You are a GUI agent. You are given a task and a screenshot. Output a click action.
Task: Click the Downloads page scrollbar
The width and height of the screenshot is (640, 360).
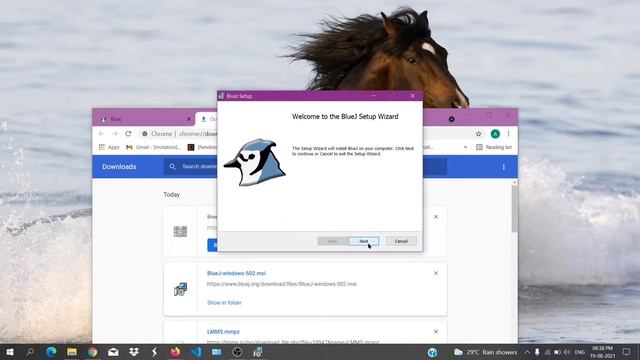[514, 209]
